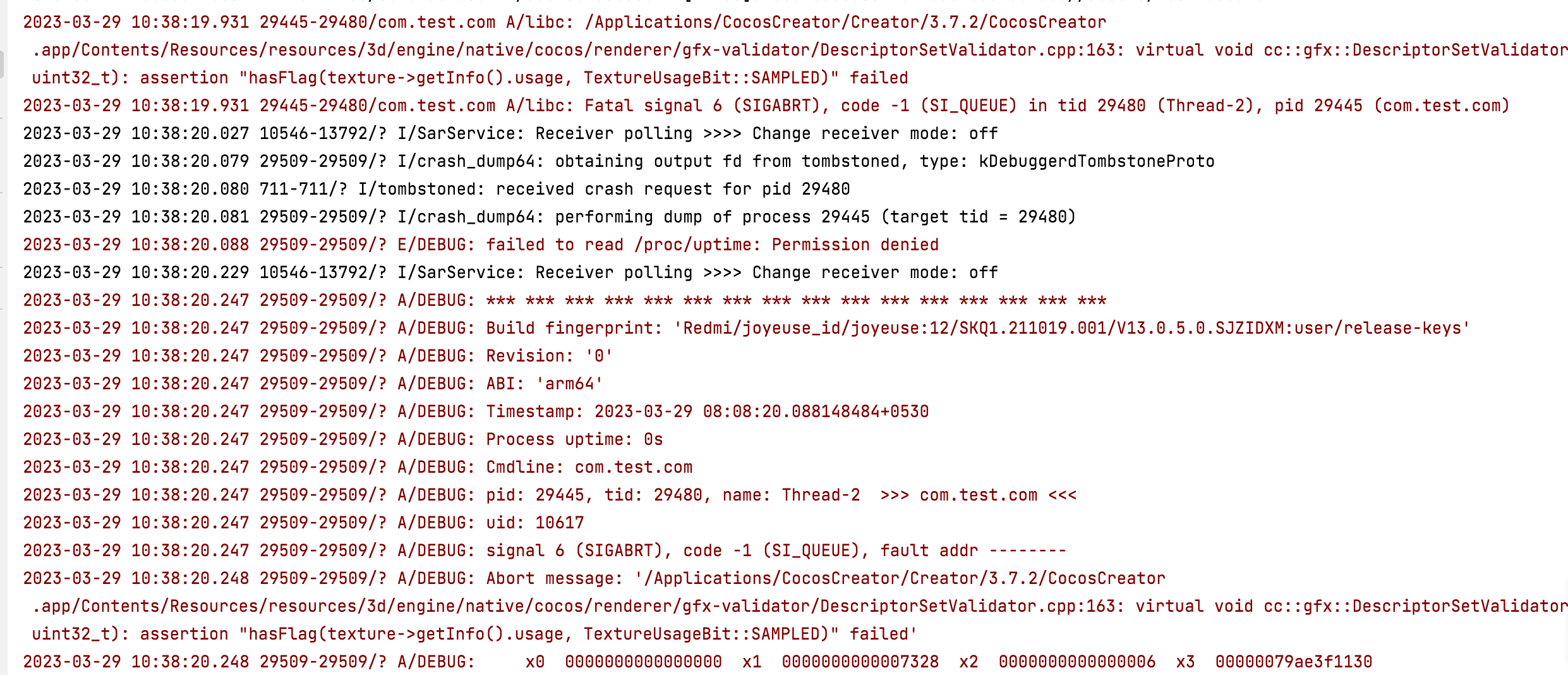Select the tombstoned received crash request line
Screen dimensions: 1568x675
pyautogui.click(x=436, y=189)
